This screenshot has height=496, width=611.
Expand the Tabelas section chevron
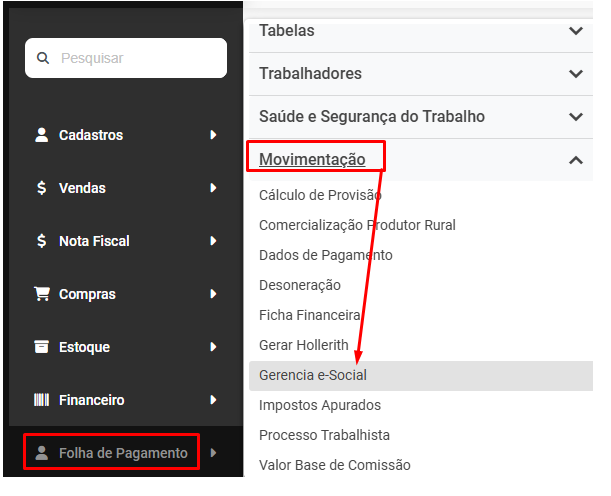point(575,31)
